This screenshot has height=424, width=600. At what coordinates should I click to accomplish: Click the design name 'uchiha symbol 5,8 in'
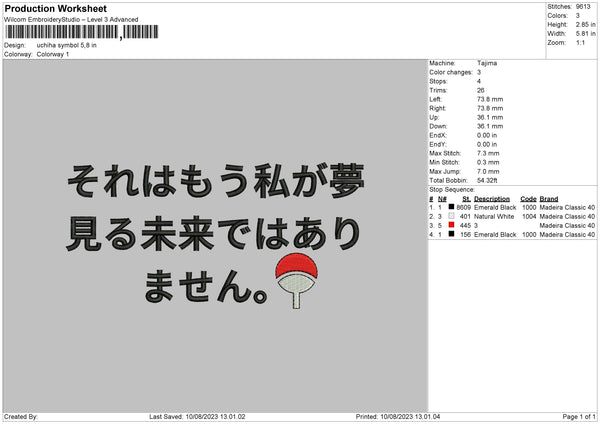pyautogui.click(x=67, y=45)
